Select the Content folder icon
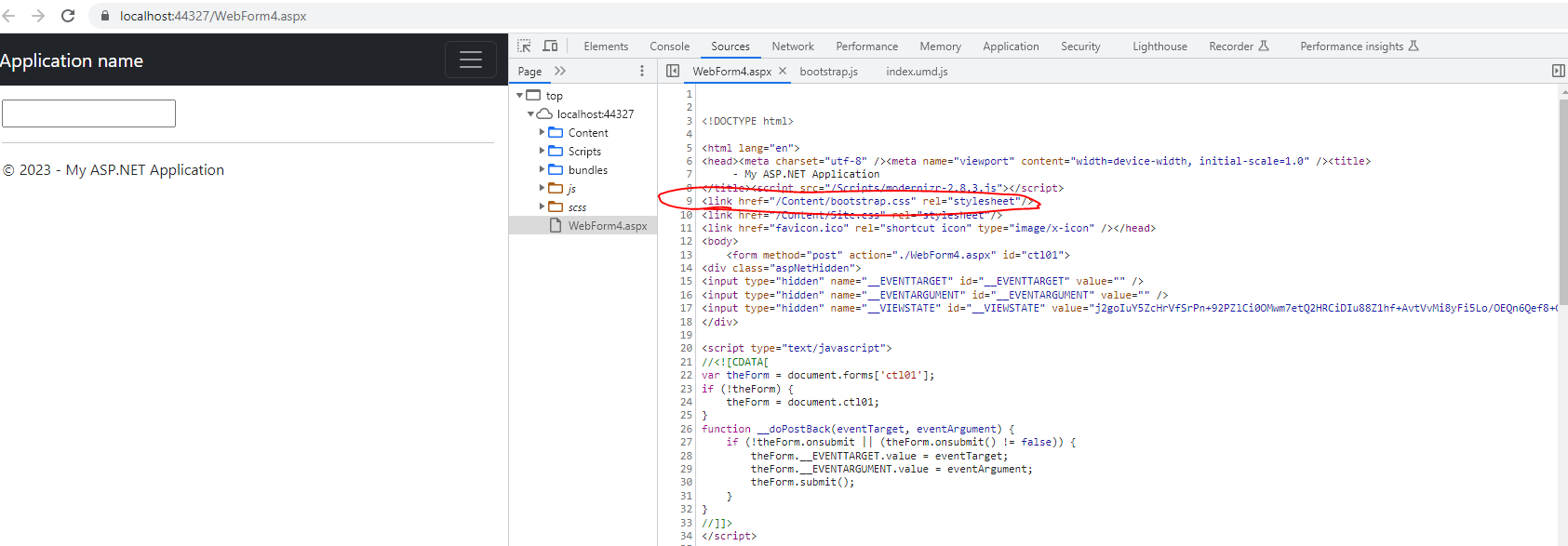 point(556,133)
